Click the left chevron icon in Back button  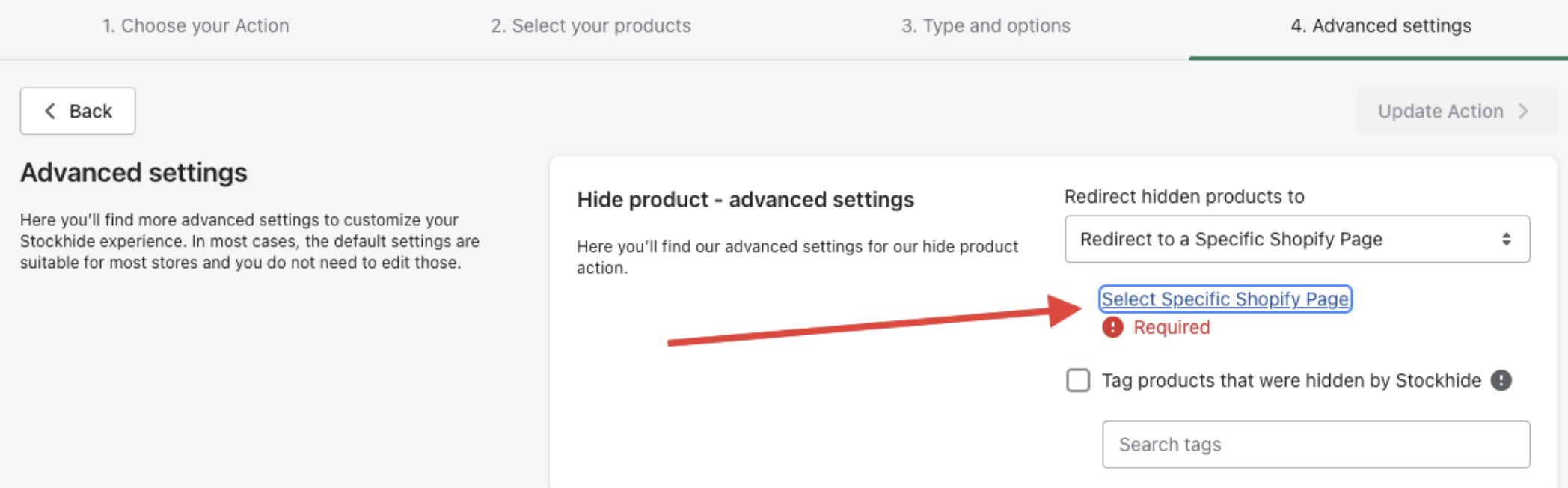pos(50,111)
